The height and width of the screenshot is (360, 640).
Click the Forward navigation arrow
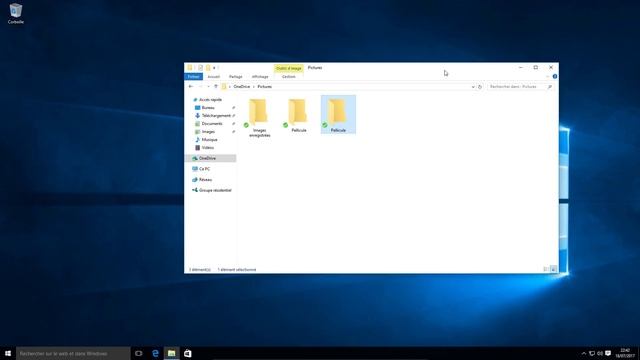pyautogui.click(x=200, y=87)
